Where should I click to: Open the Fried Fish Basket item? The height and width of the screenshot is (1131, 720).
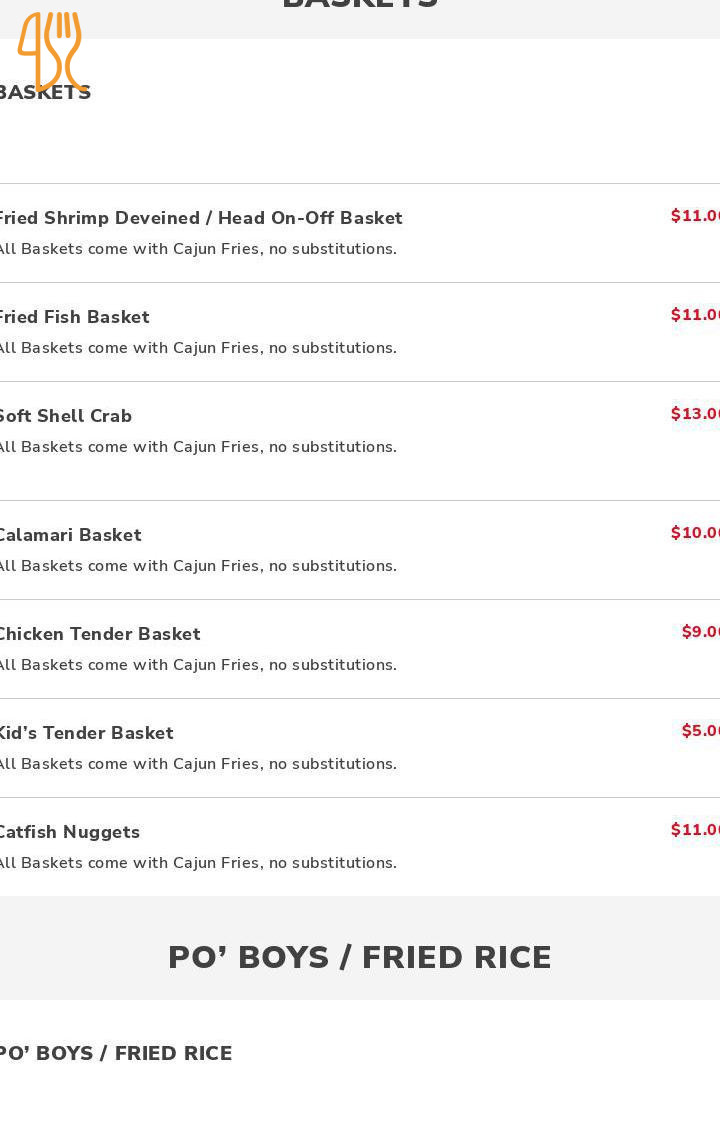click(x=75, y=317)
